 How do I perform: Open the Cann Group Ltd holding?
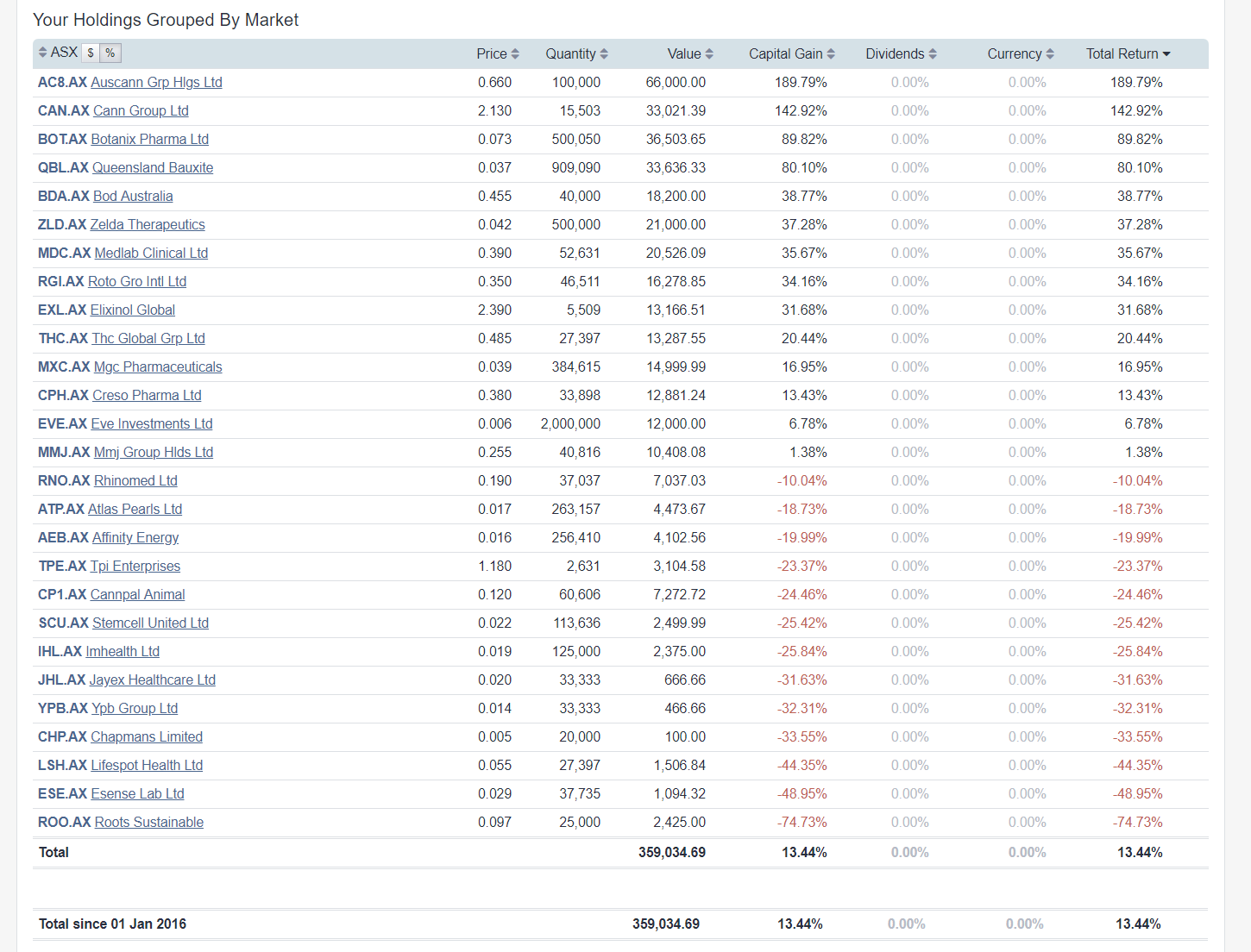(x=141, y=110)
